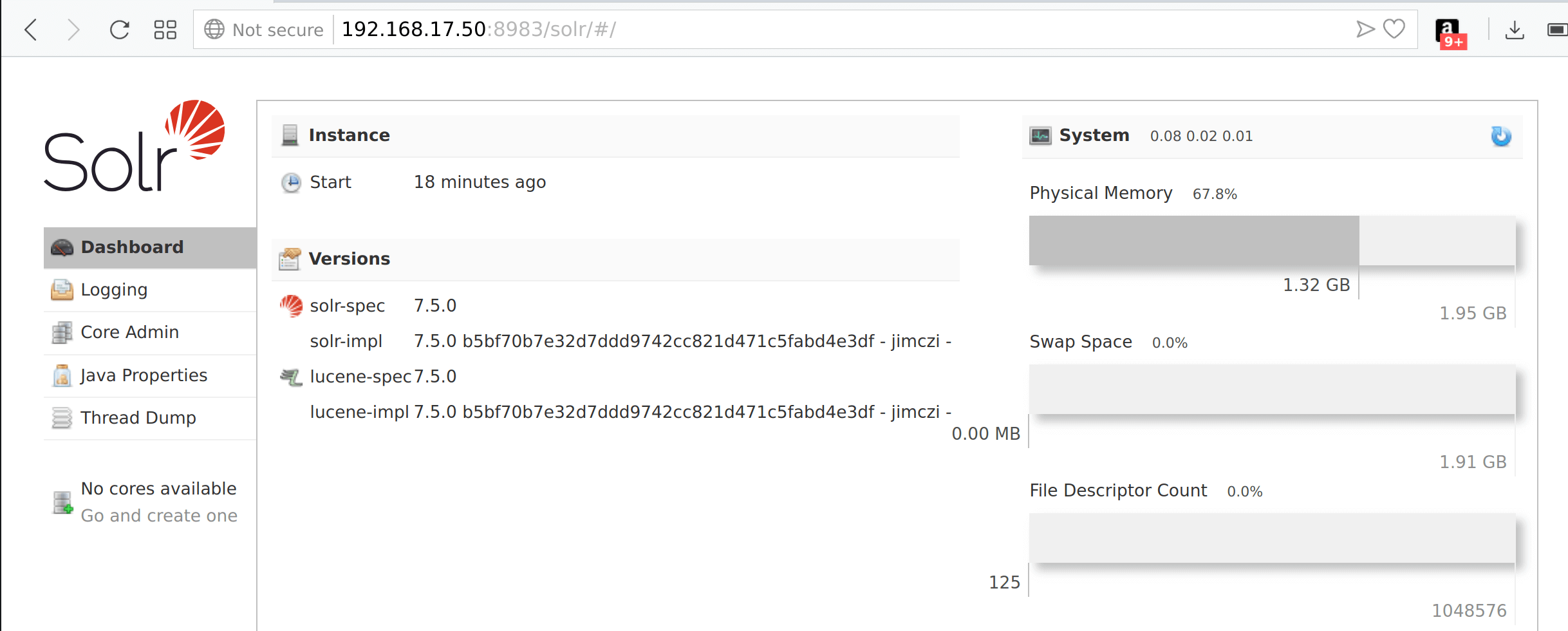The image size is (1568, 631).
Task: Go back with the browser arrow
Action: [x=30, y=30]
